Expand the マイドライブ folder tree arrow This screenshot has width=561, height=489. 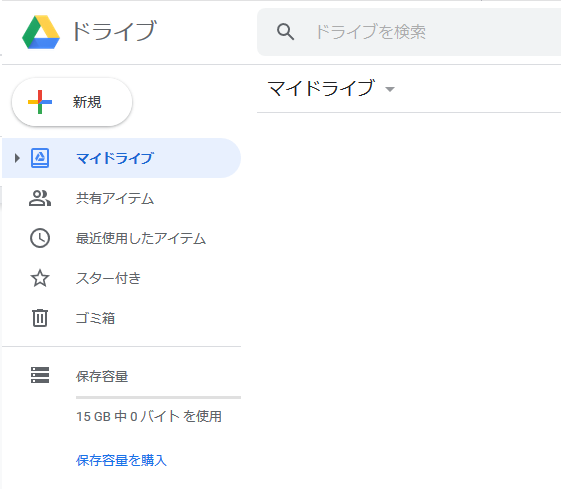[x=17, y=158]
